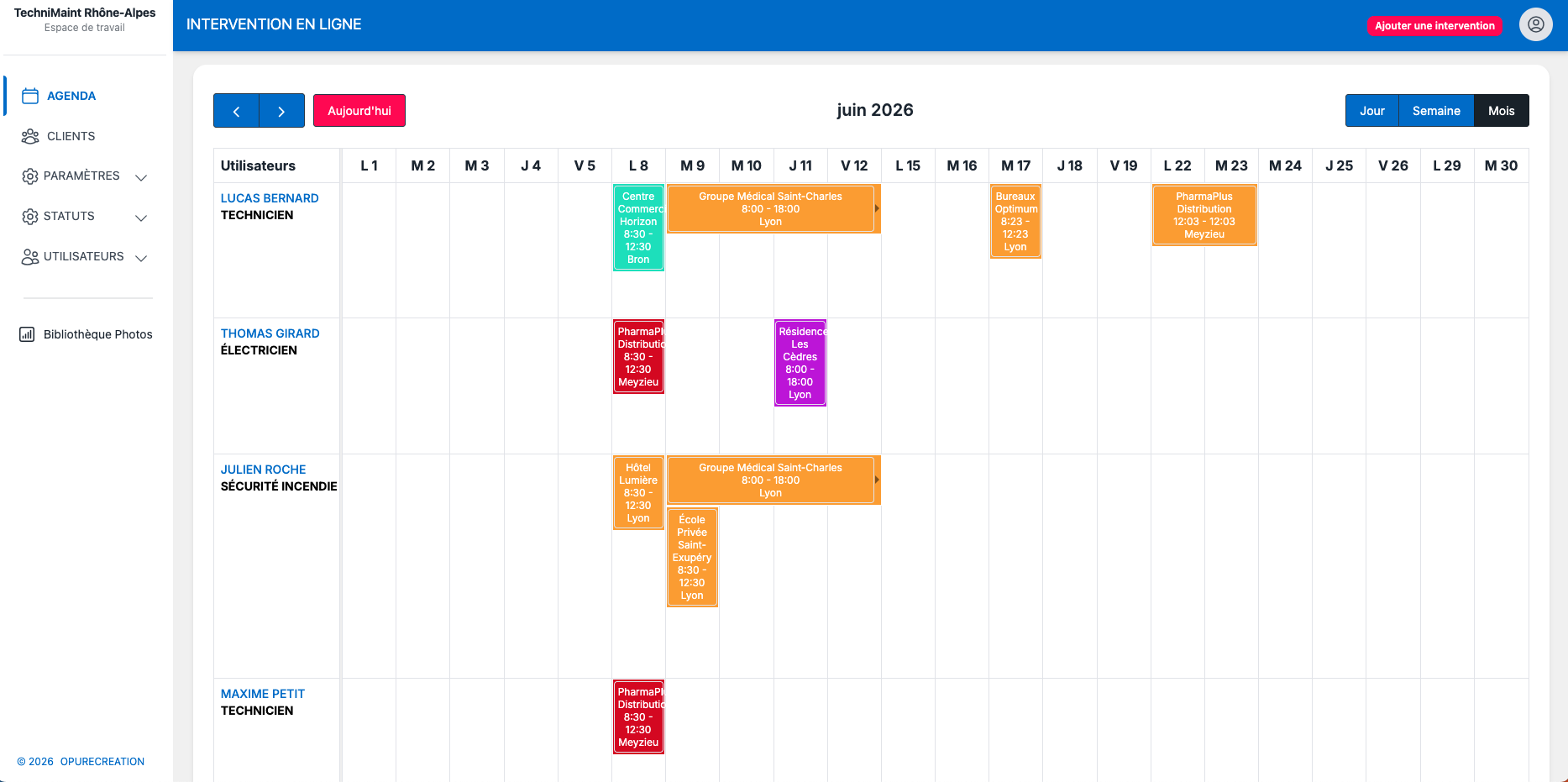Image resolution: width=1568 pixels, height=782 pixels.
Task: Click the Statuts gear icon
Action: coord(30,217)
